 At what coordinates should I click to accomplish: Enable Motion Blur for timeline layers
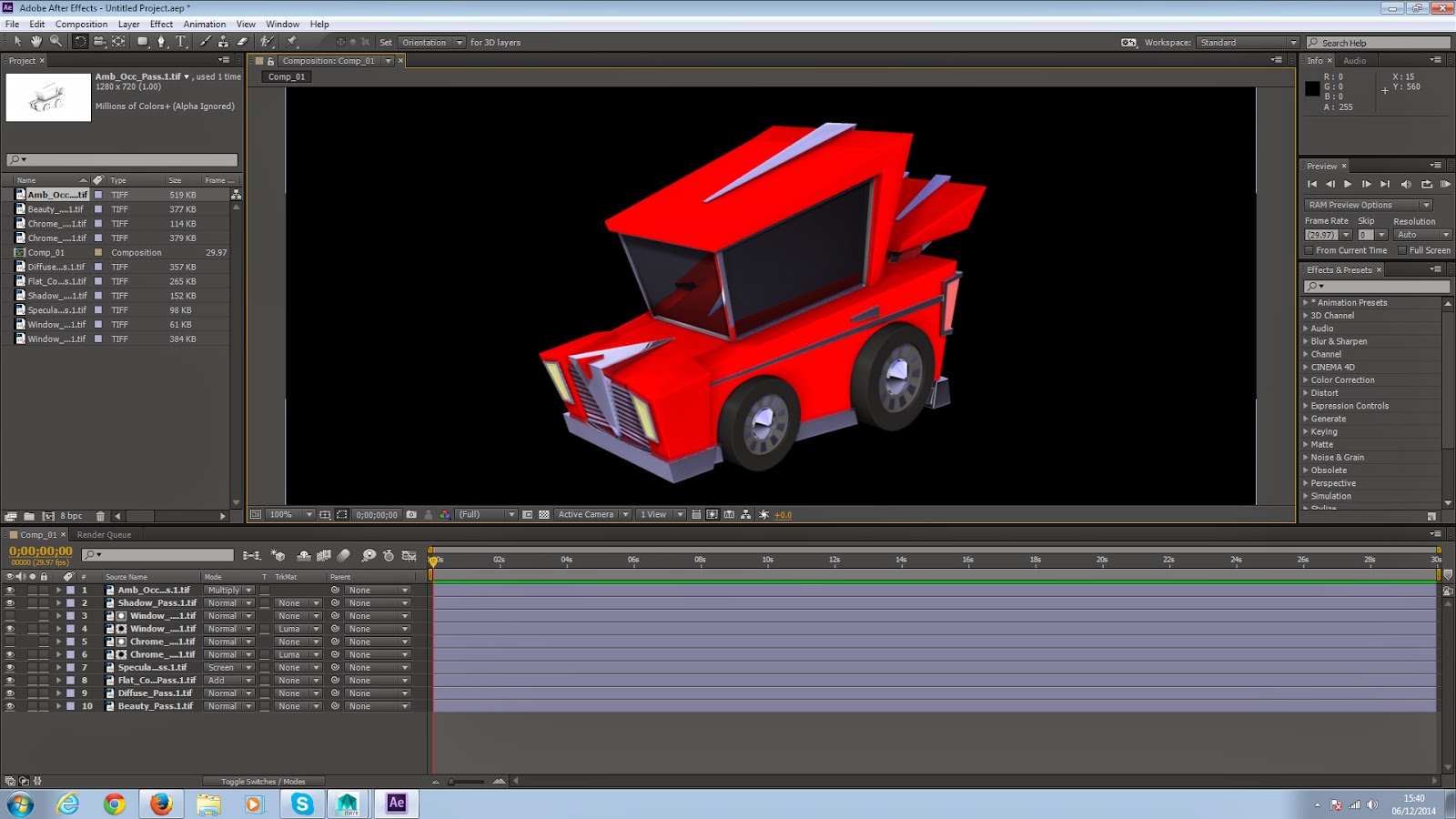(344, 555)
